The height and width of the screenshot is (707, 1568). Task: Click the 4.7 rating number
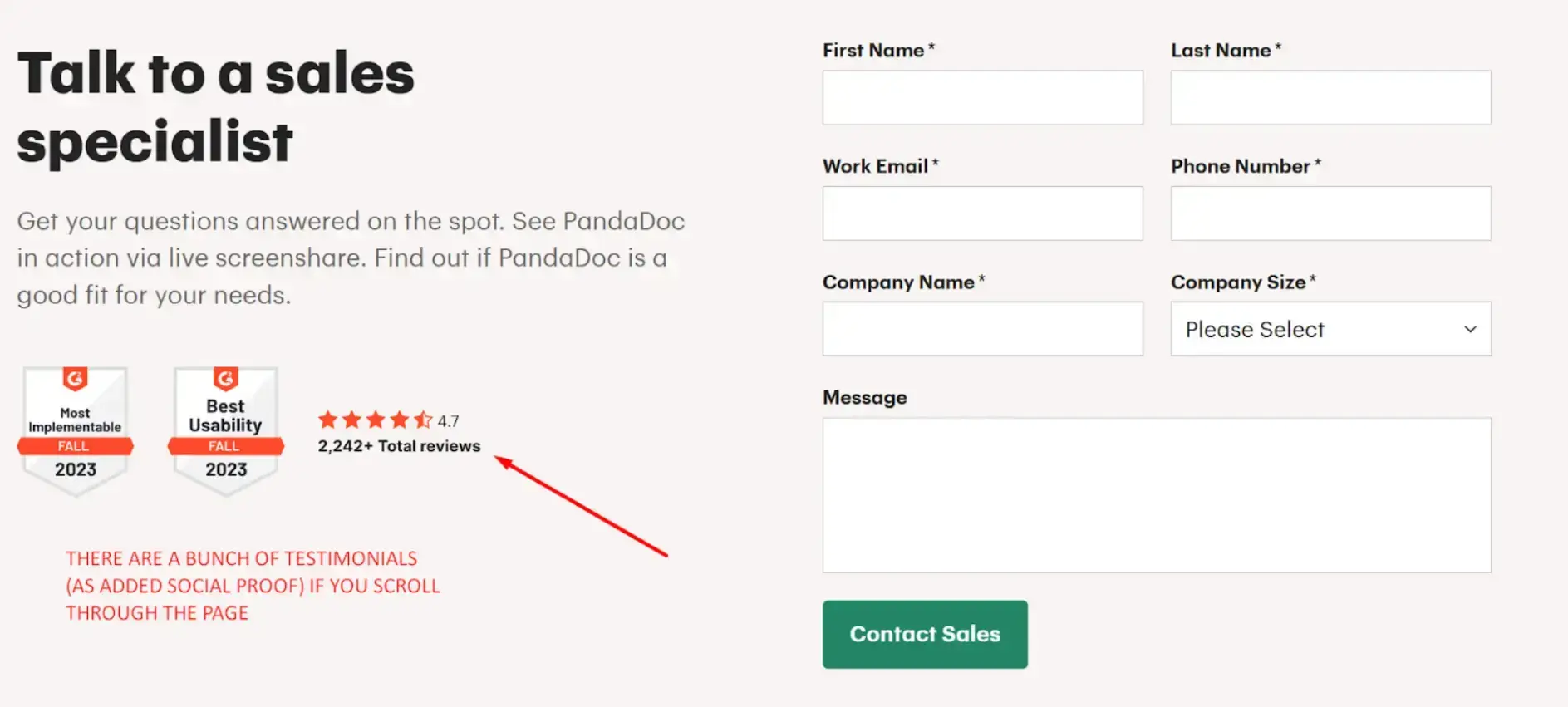449,421
